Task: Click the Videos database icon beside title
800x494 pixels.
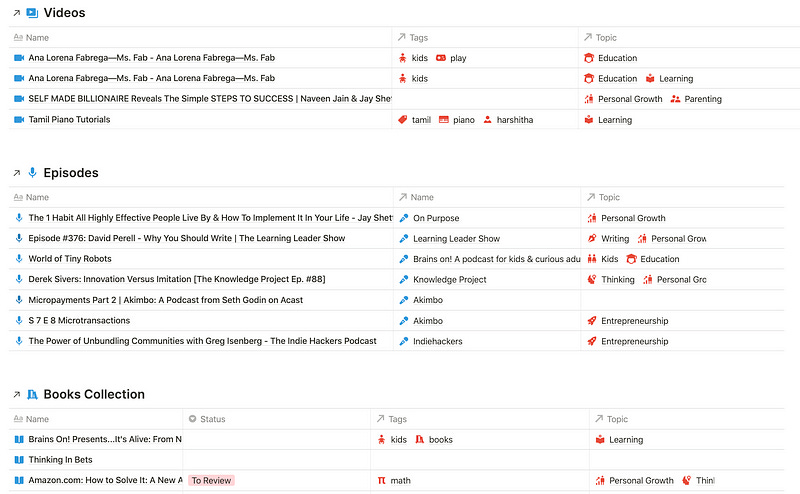Action: tap(32, 13)
